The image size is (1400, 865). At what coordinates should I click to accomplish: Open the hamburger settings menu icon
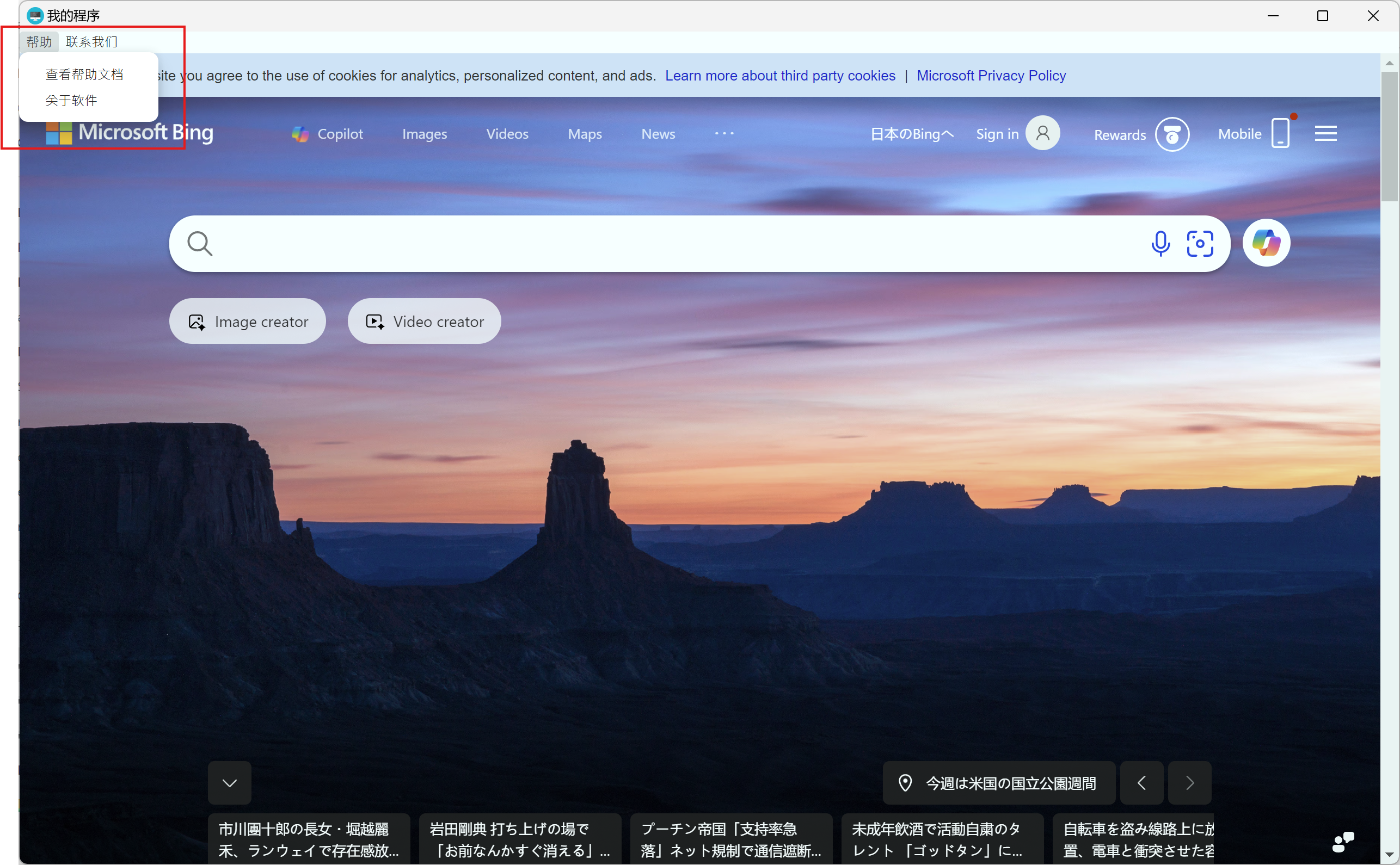coord(1325,133)
